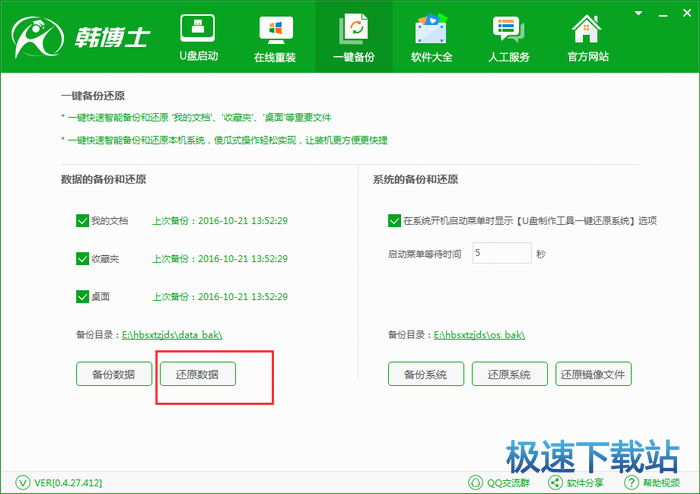Click the version check icon next to VER
Image resolution: width=700 pixels, height=494 pixels.
click(x=23, y=482)
